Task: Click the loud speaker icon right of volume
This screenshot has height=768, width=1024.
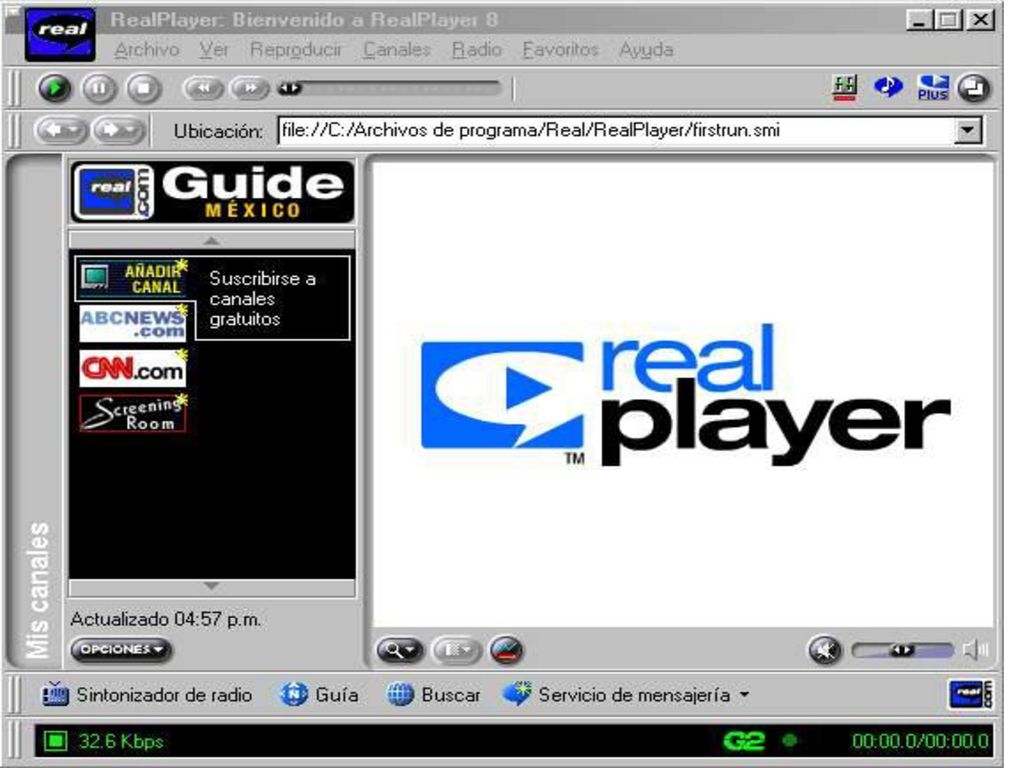Action: pos(976,650)
